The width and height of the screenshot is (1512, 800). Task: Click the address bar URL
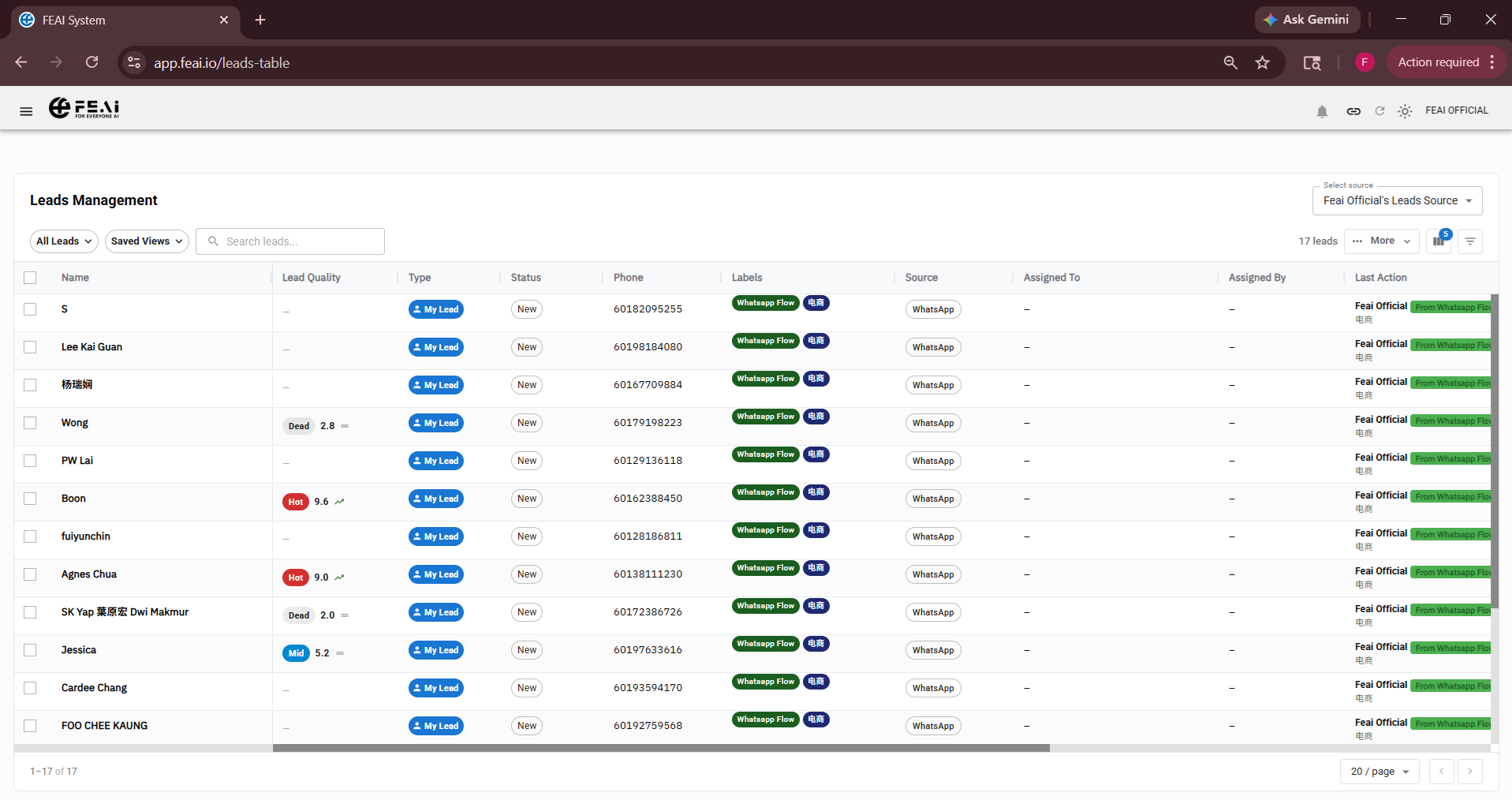(222, 63)
